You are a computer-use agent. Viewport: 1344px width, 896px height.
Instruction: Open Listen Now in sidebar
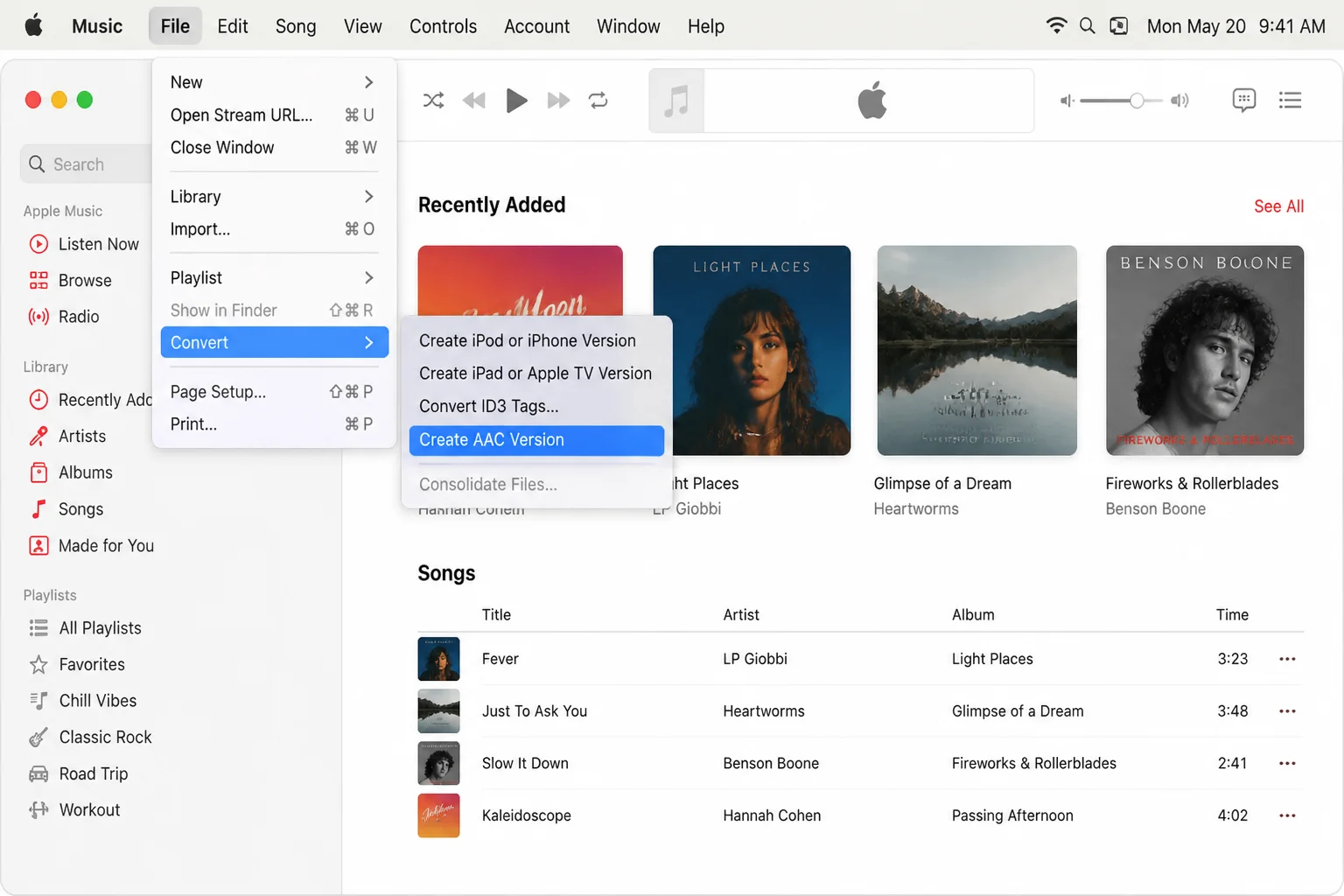(x=84, y=244)
